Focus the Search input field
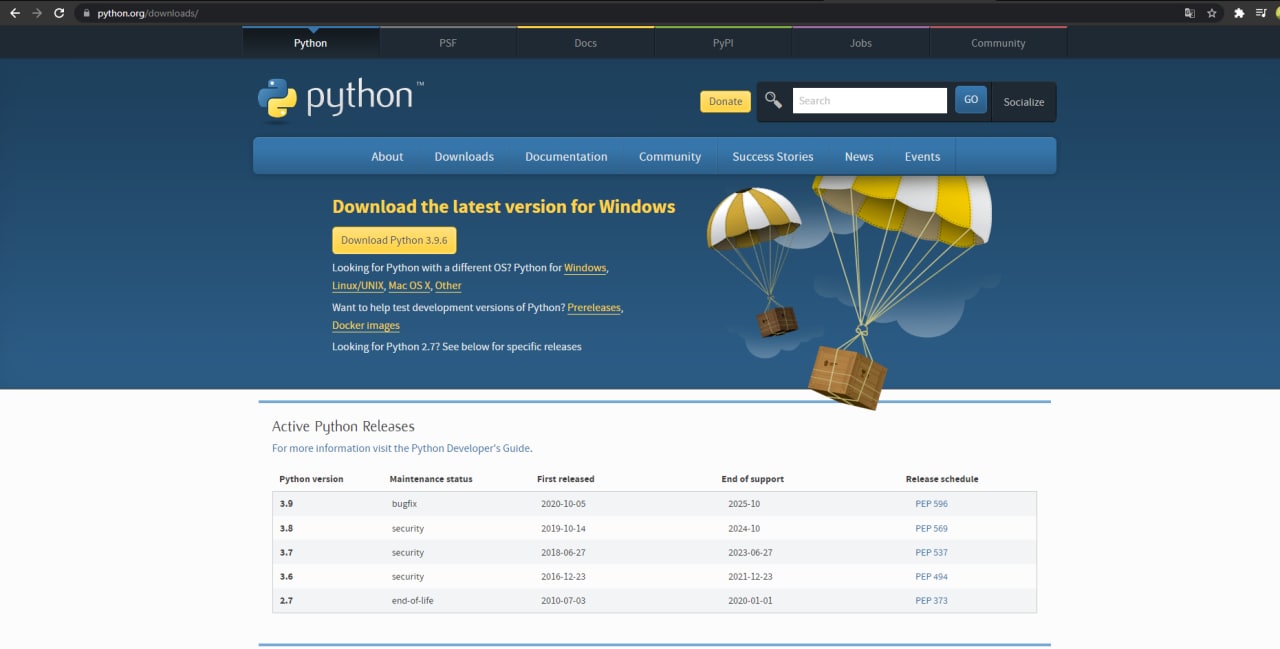The image size is (1280, 649). [x=869, y=100]
